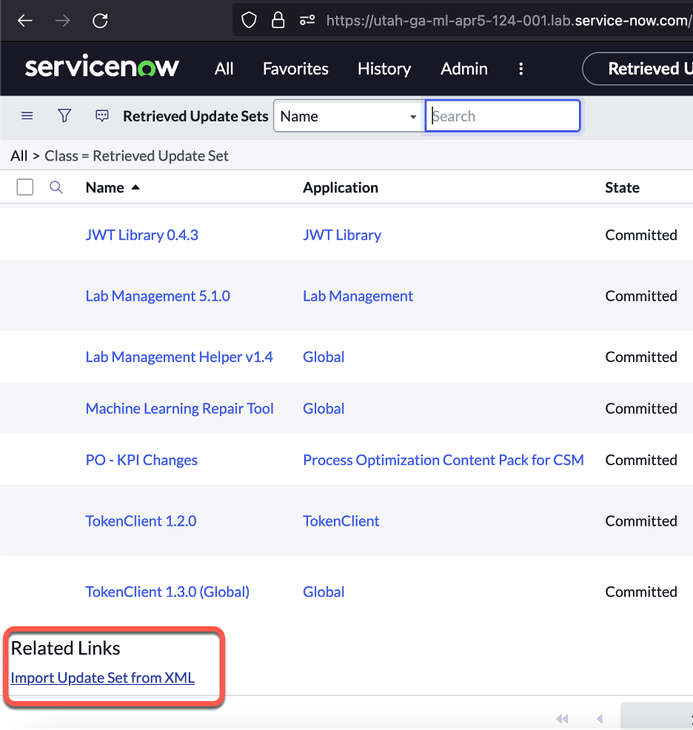Open the Admin menu
This screenshot has height=730, width=693.
[x=464, y=69]
